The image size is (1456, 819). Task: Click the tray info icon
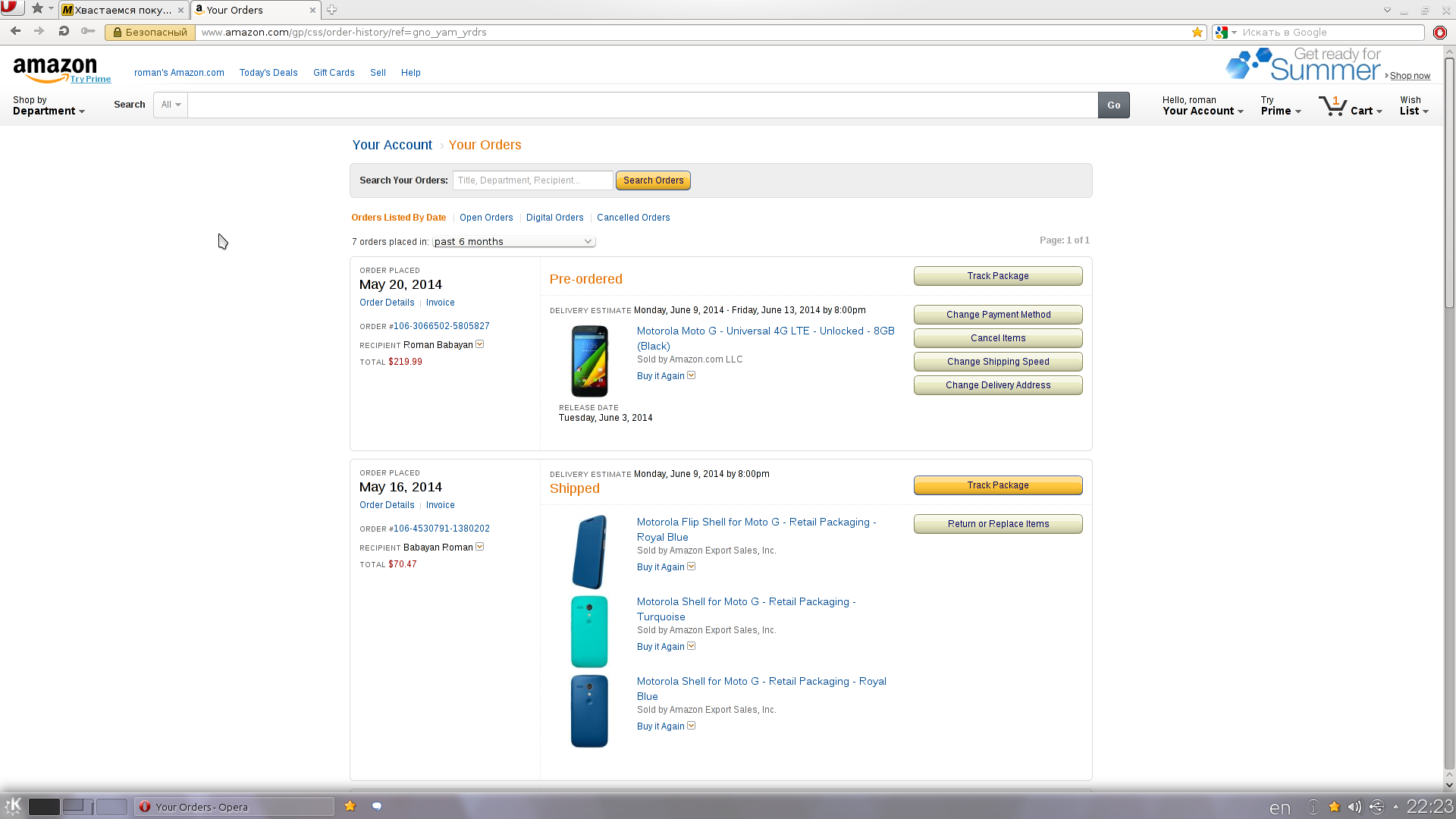coord(1313,807)
